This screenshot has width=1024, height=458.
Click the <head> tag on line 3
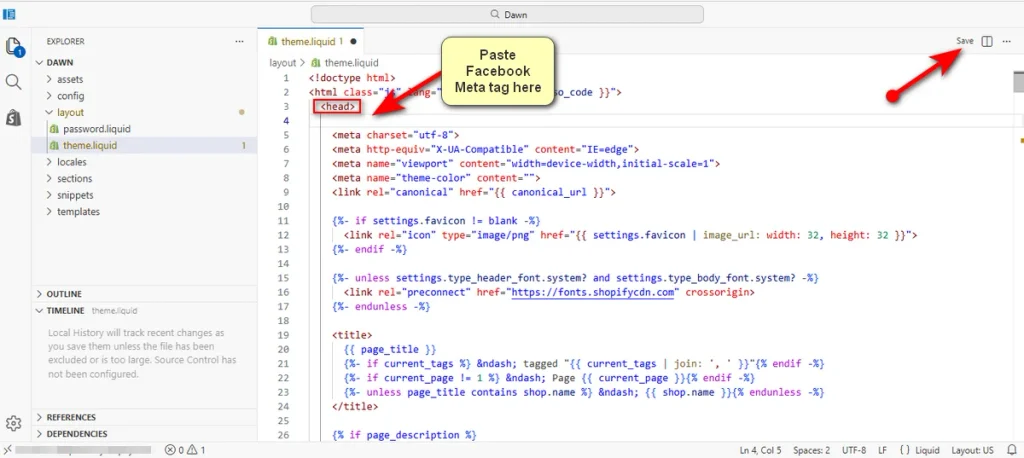tap(338, 106)
